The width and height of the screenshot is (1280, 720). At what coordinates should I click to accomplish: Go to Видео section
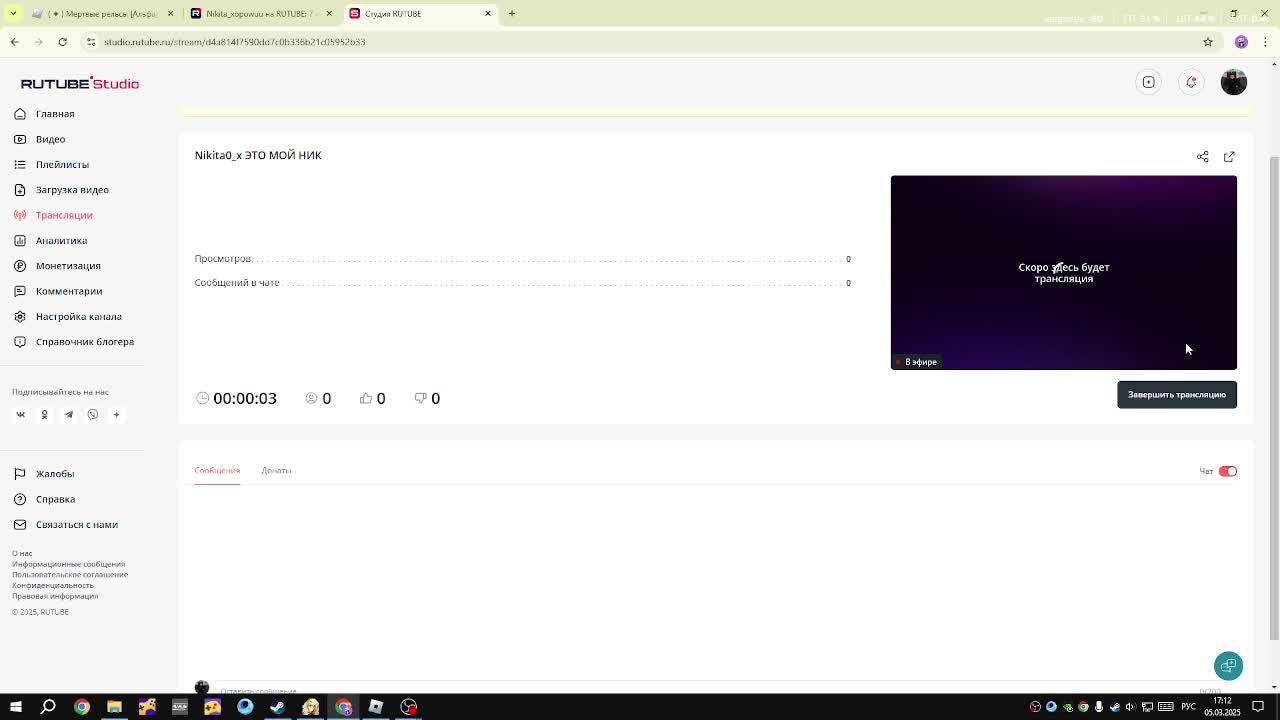coord(40,139)
